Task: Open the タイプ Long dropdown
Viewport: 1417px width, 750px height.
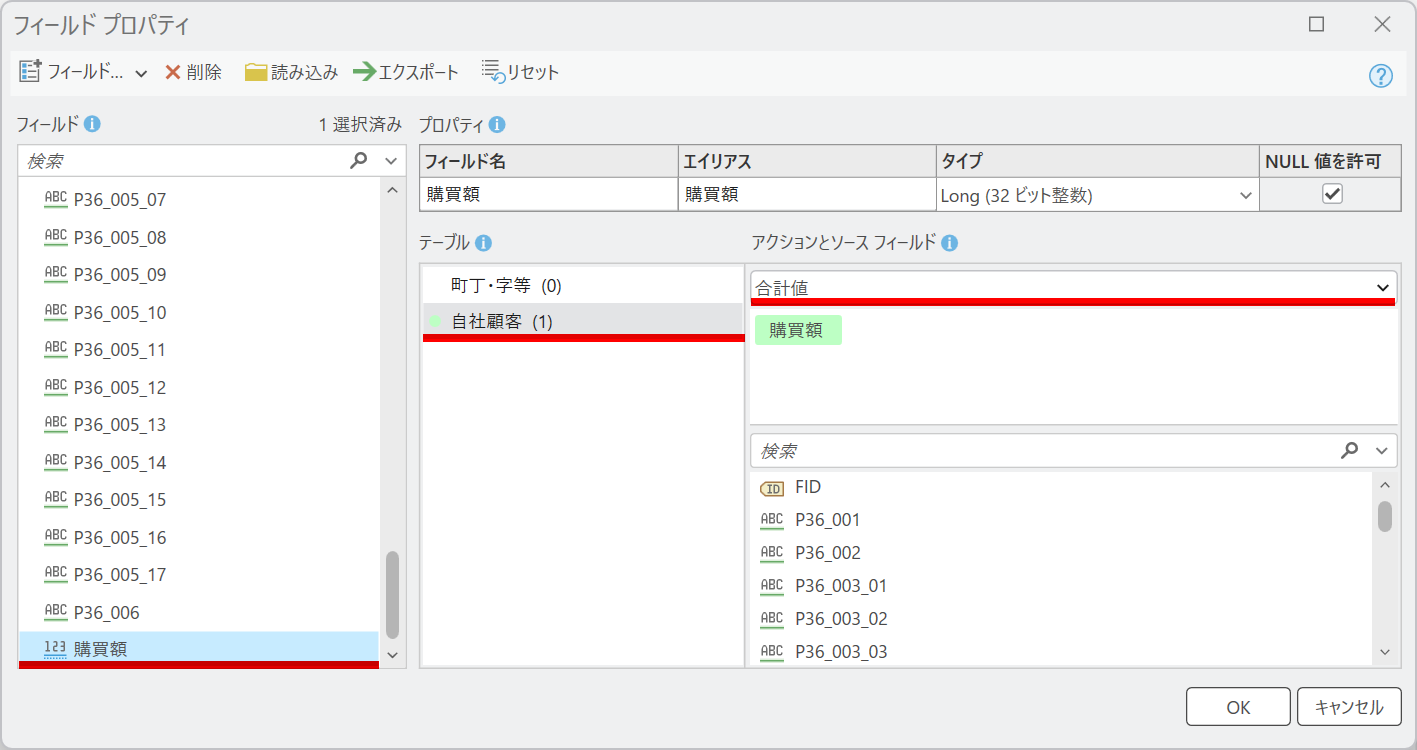Action: 1246,196
